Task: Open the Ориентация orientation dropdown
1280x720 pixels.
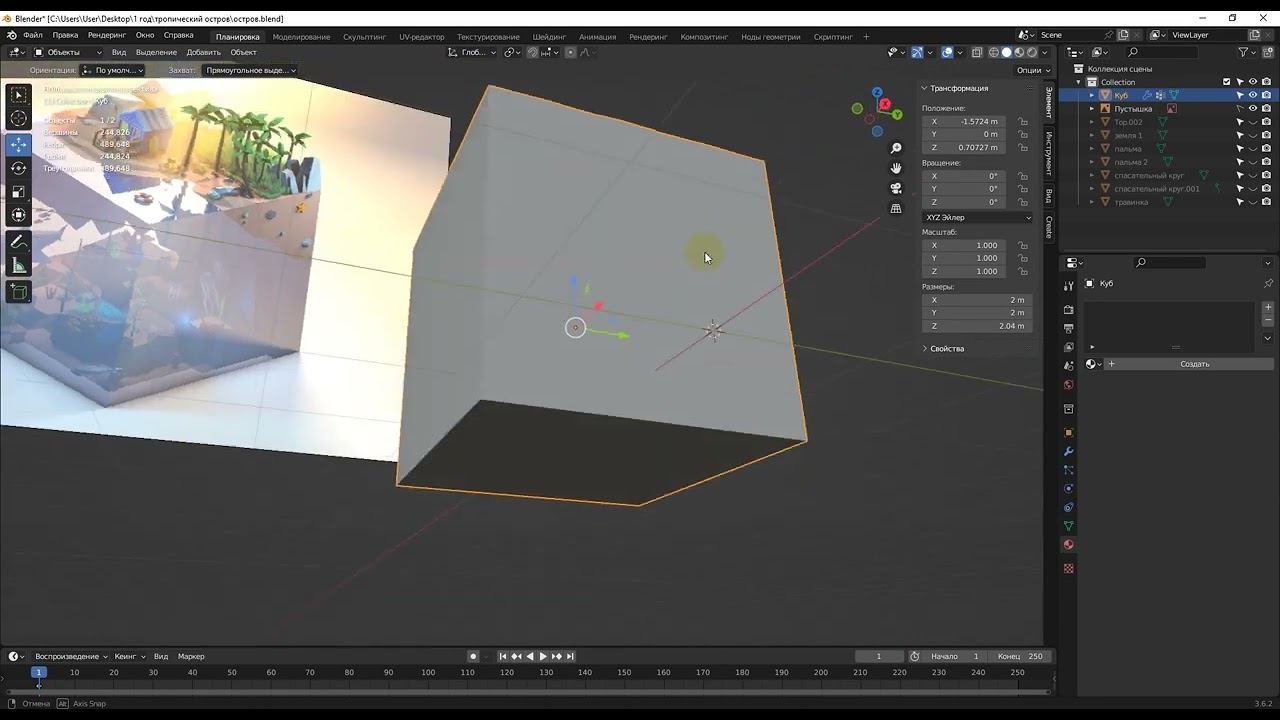Action: (113, 70)
